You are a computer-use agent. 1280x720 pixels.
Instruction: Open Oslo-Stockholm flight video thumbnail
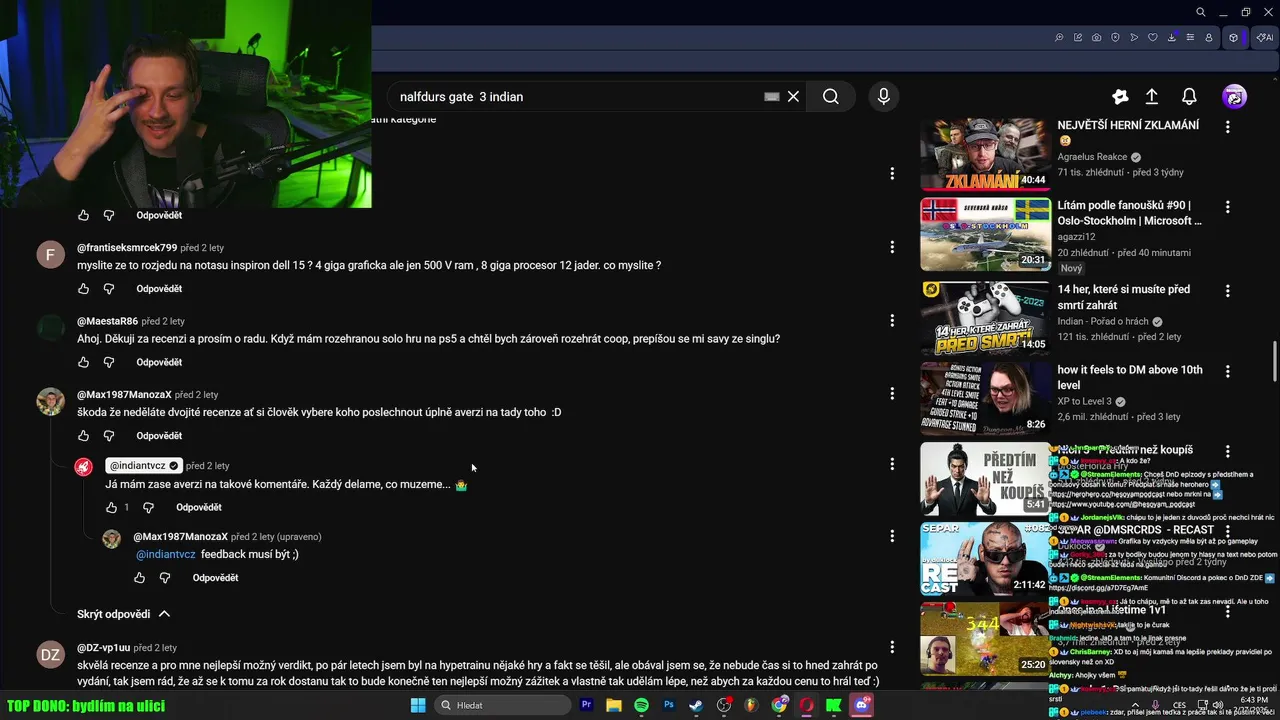(985, 235)
